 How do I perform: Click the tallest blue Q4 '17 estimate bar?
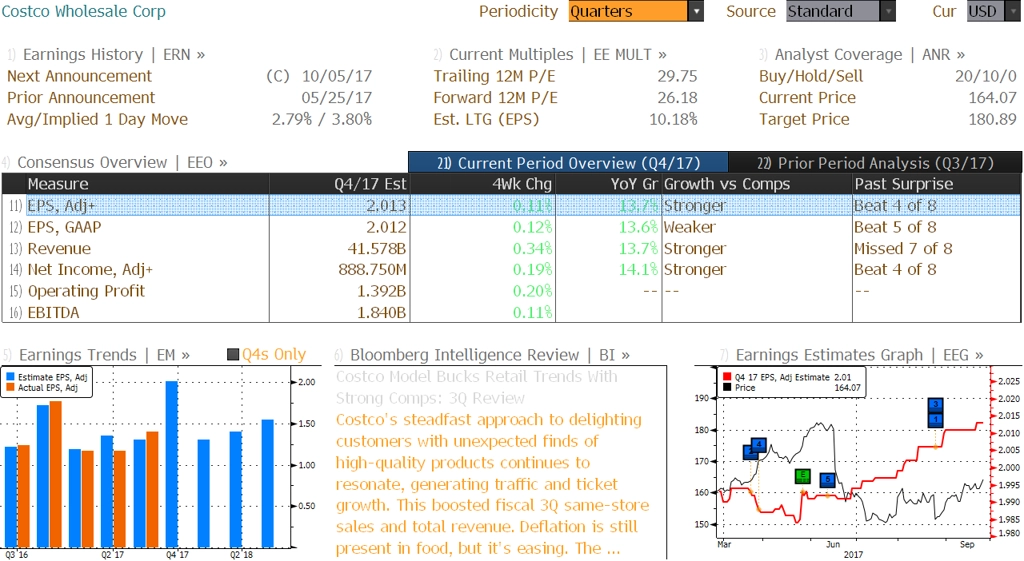coord(172,464)
